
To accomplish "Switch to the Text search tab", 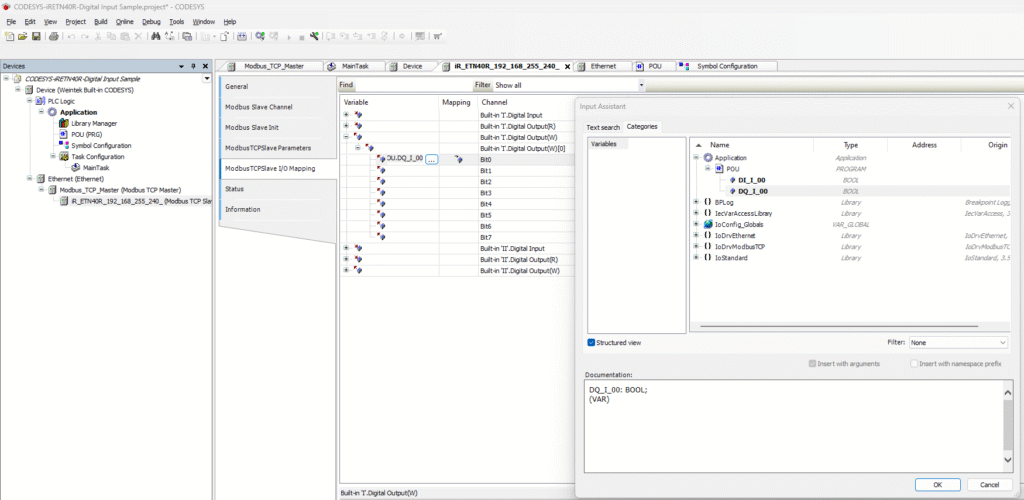I will pos(603,127).
